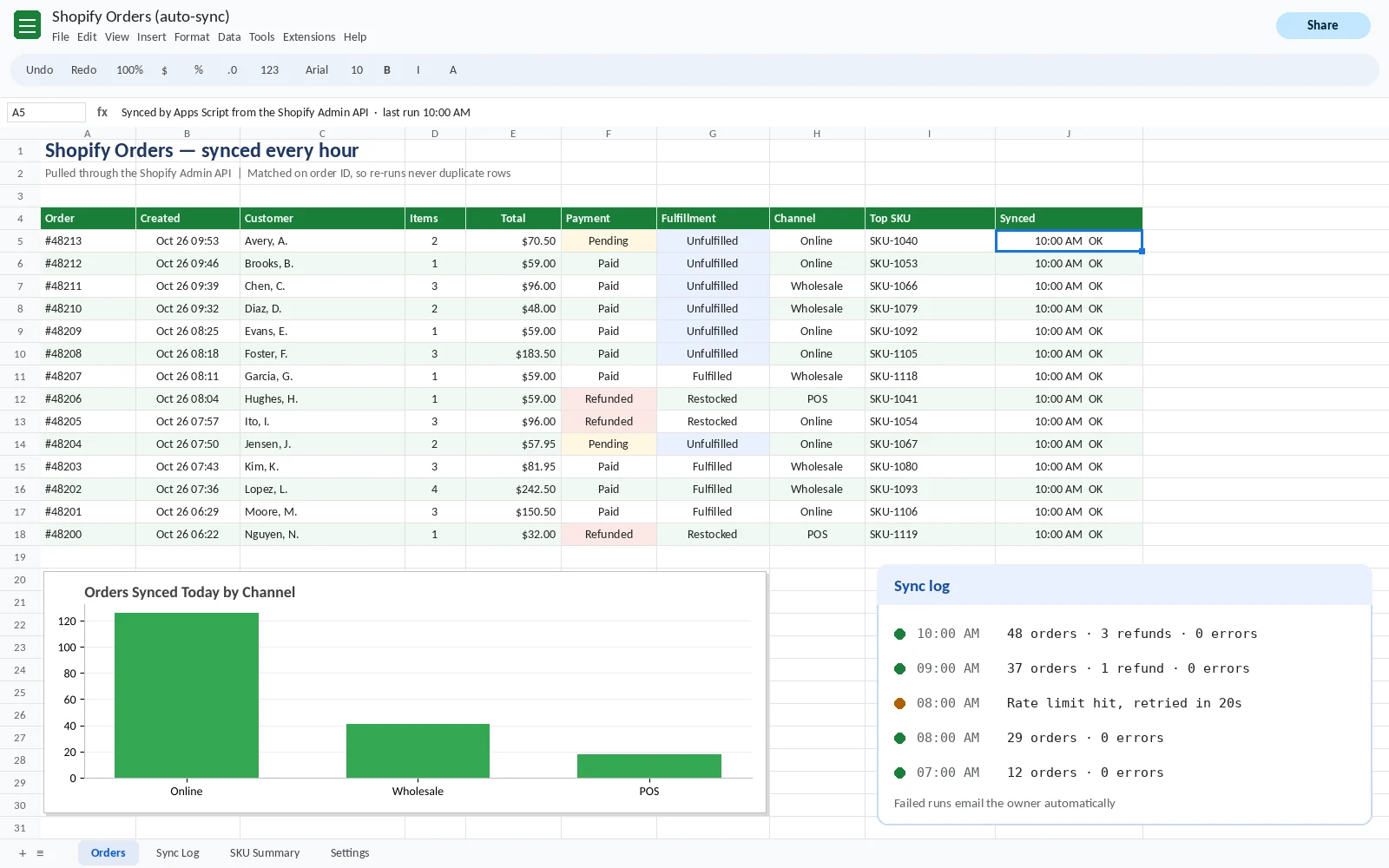Select column J header
This screenshot has width=1389, height=868.
pyautogui.click(x=1069, y=134)
